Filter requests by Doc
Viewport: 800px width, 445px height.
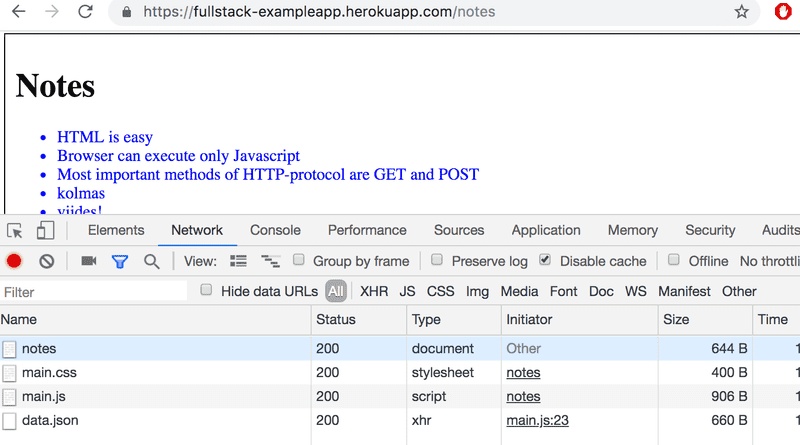pos(601,291)
